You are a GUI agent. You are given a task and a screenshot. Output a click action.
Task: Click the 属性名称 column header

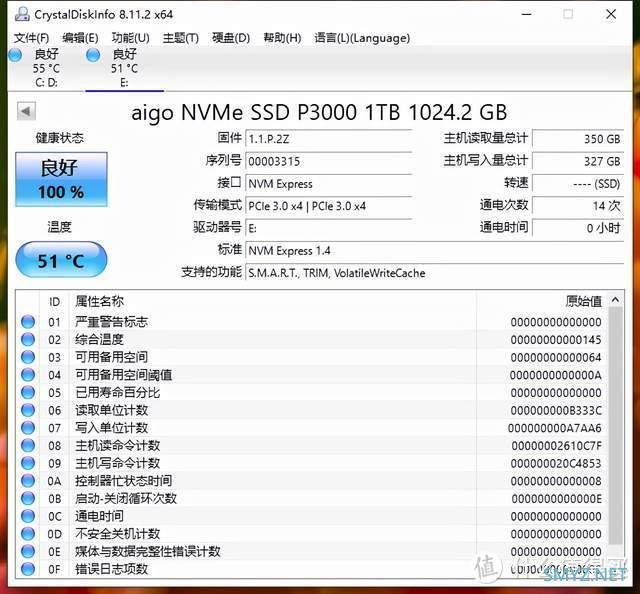click(x=99, y=302)
